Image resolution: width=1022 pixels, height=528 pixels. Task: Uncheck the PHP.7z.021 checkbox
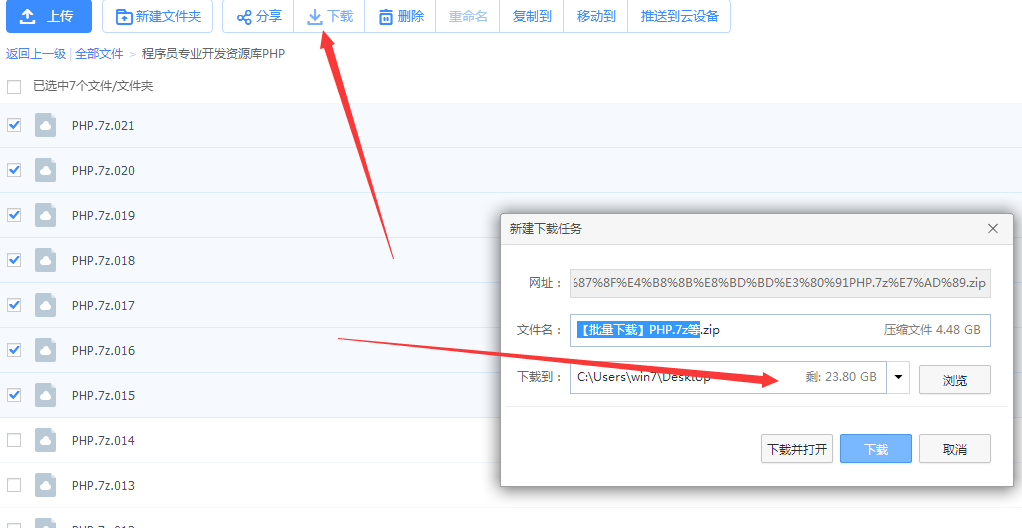[x=14, y=125]
